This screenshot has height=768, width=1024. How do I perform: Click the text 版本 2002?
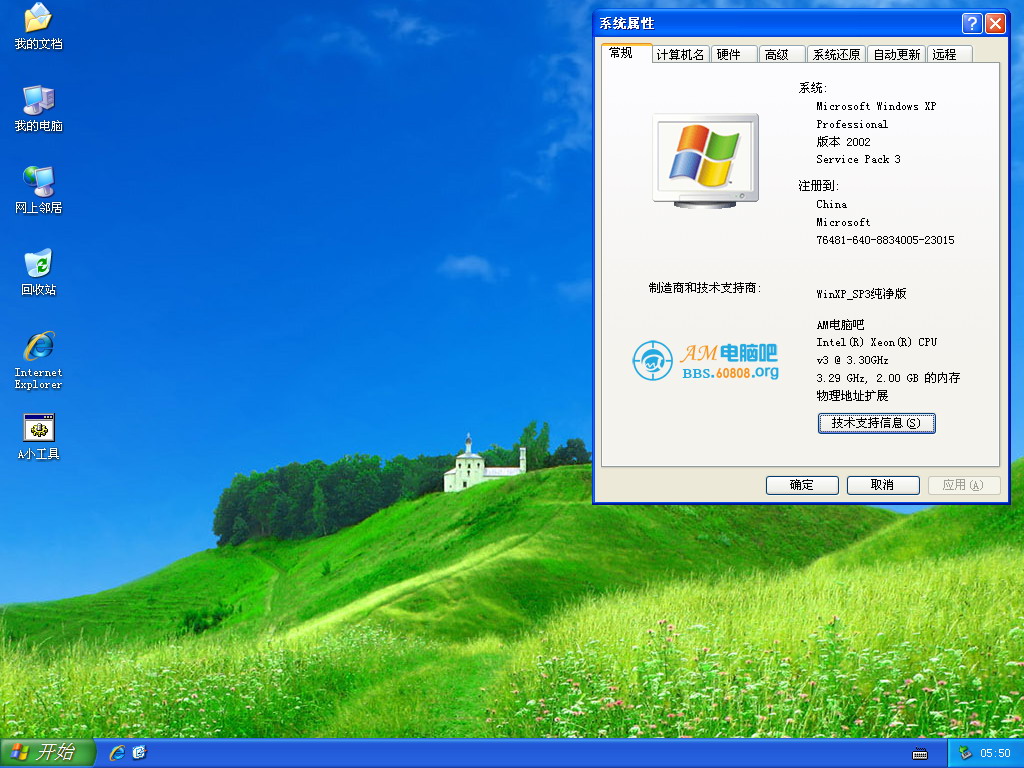point(843,142)
